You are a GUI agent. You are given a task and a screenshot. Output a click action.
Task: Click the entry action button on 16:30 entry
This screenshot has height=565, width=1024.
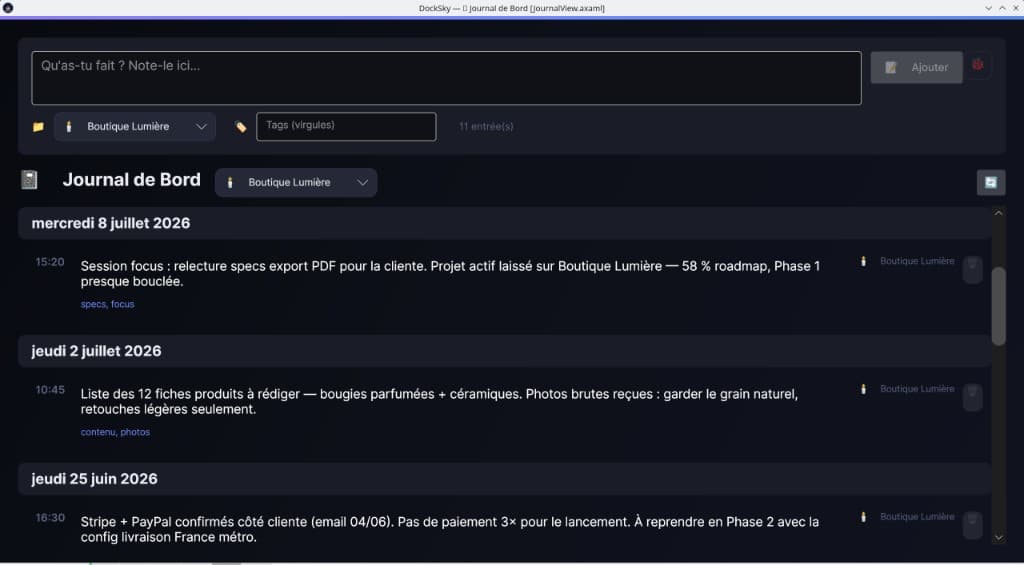972,525
